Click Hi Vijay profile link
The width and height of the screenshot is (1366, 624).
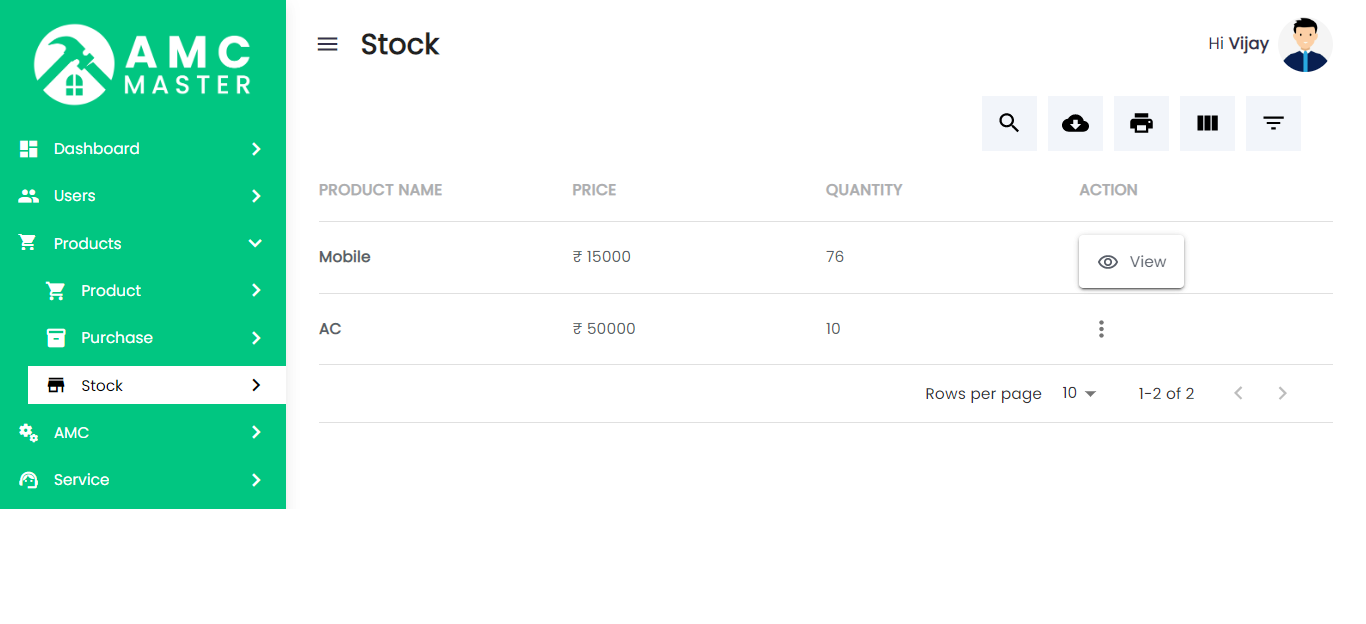(x=1237, y=43)
